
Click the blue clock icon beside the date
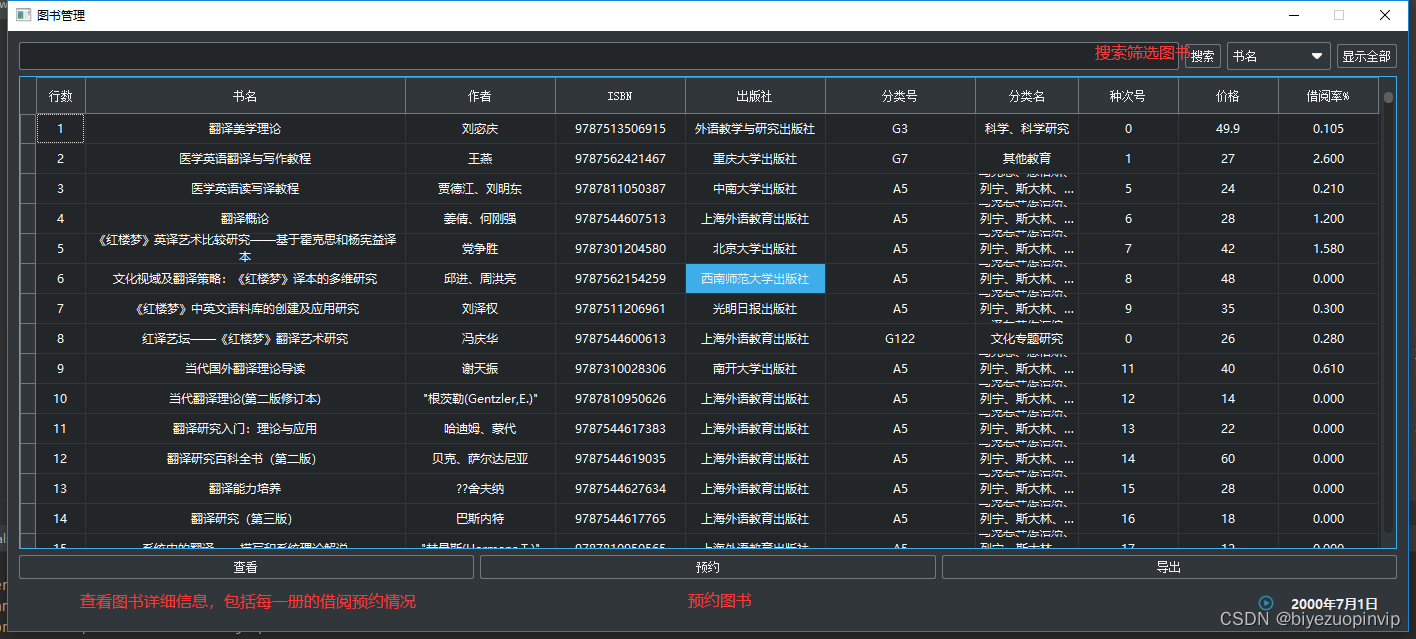1266,603
